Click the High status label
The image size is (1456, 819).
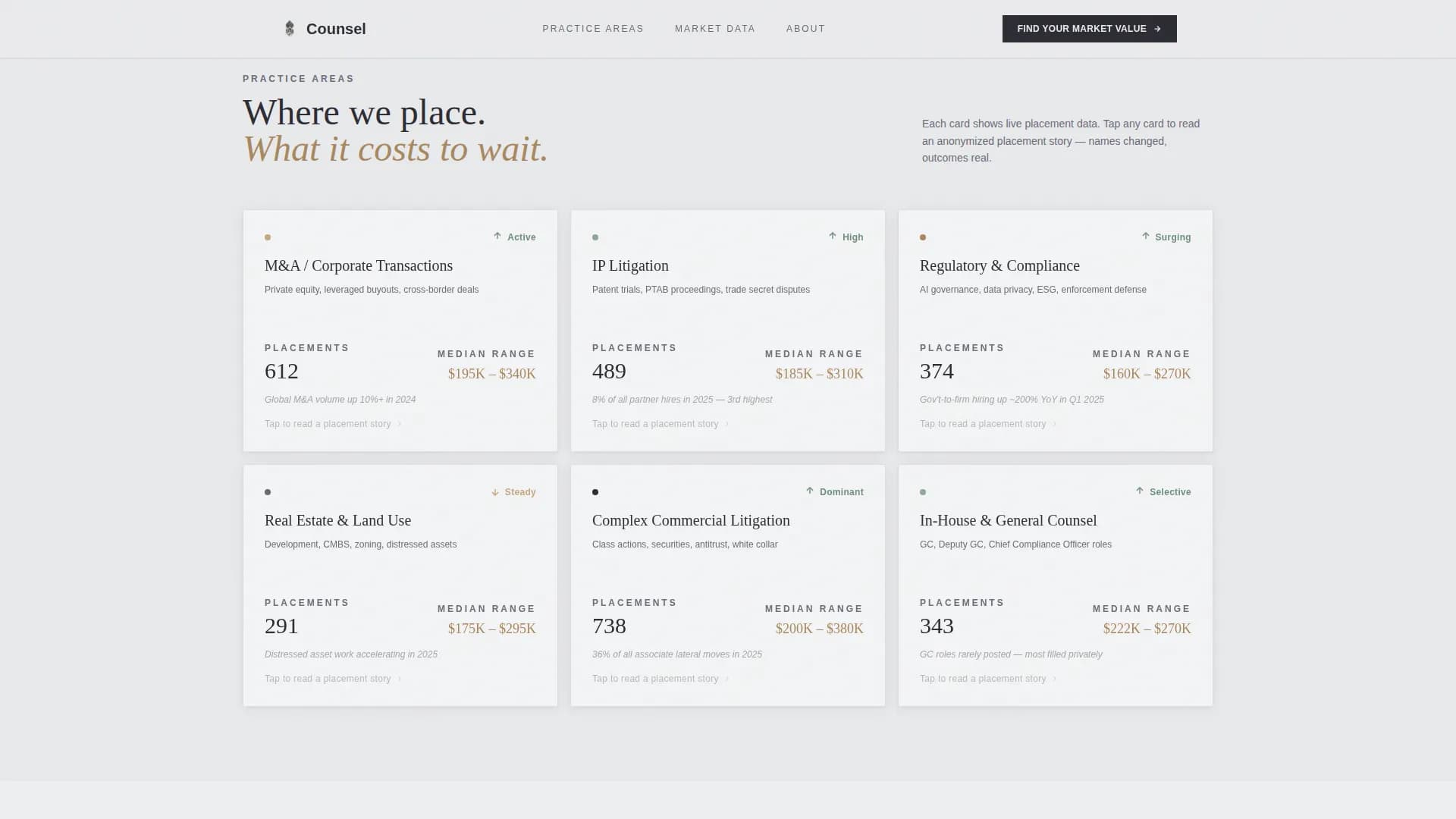point(853,237)
